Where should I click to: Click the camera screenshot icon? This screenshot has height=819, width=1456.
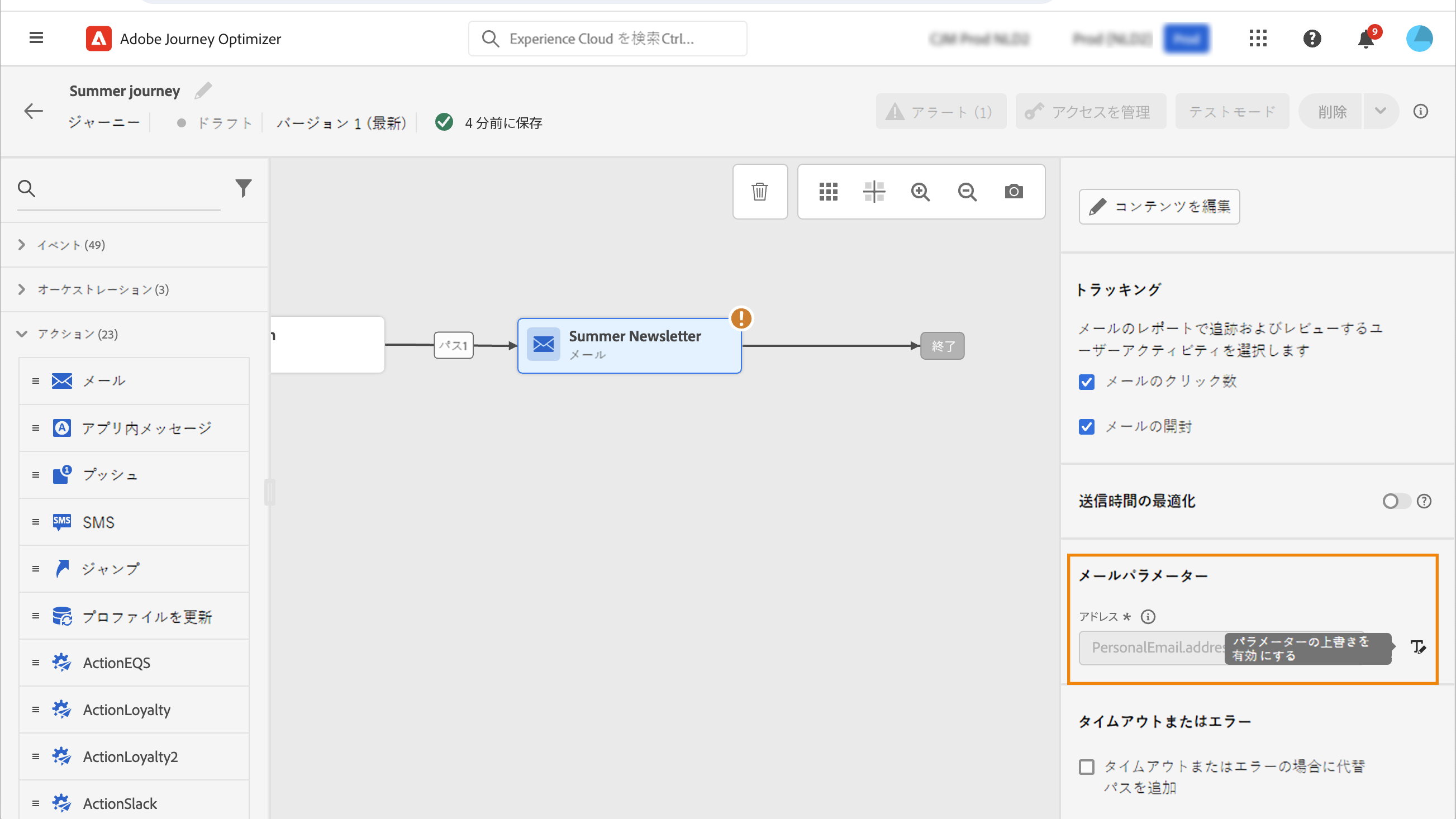[1014, 192]
